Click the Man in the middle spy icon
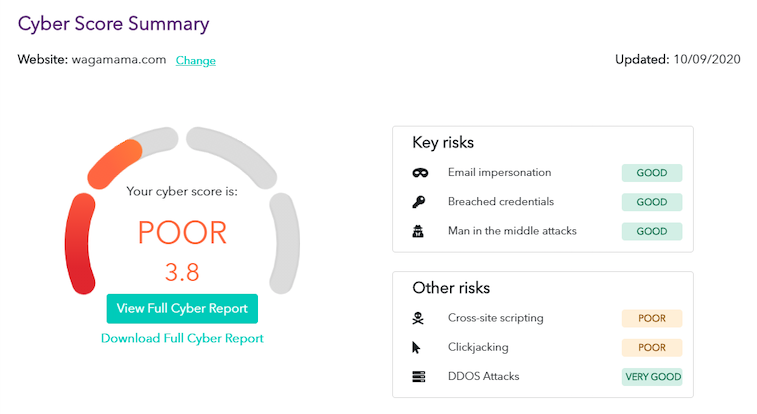757x414 pixels. click(419, 231)
